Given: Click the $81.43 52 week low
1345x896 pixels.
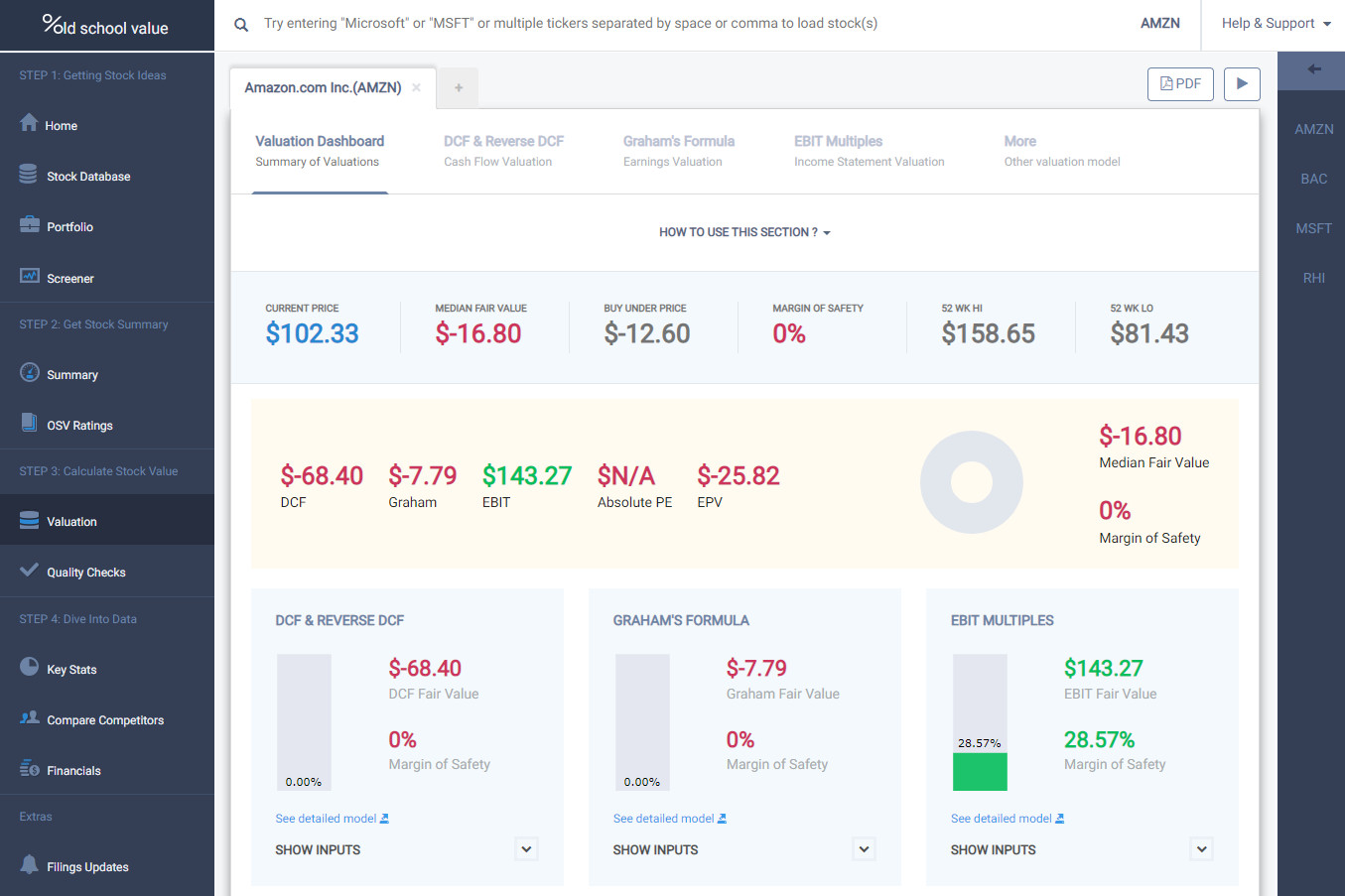Looking at the screenshot, I should 1149,333.
